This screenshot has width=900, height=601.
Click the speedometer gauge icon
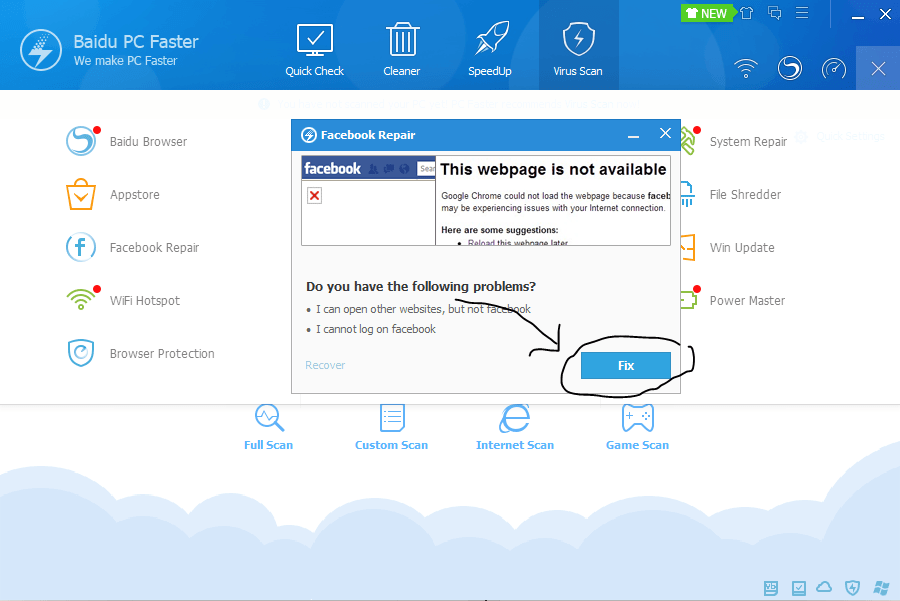click(x=833, y=69)
